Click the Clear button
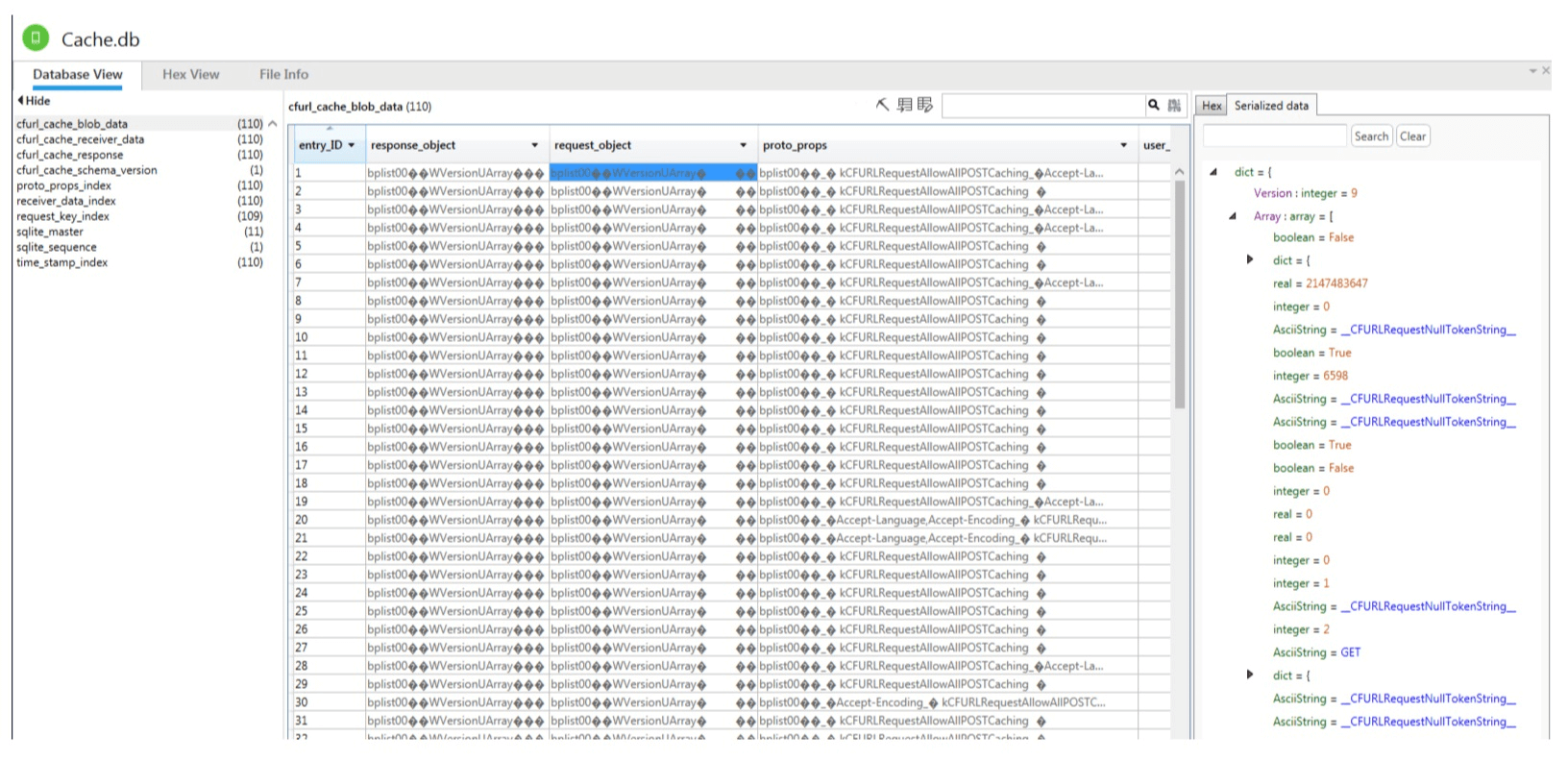 point(1412,136)
